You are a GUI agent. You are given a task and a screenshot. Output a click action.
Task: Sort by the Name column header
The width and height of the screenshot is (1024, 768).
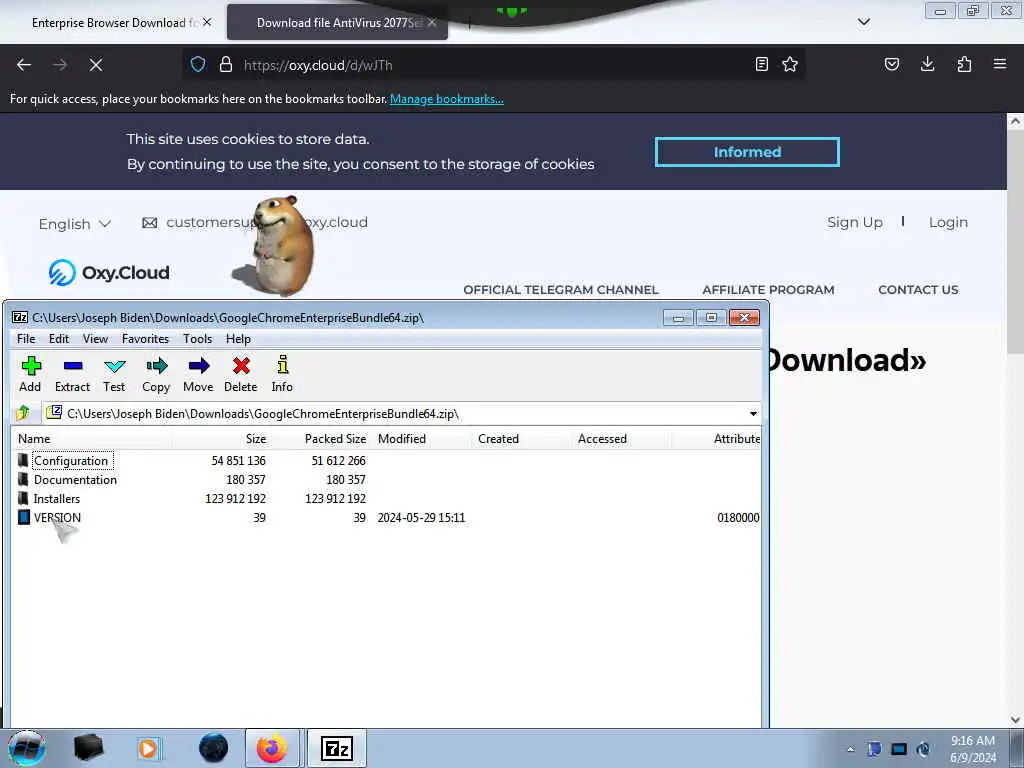pyautogui.click(x=91, y=438)
